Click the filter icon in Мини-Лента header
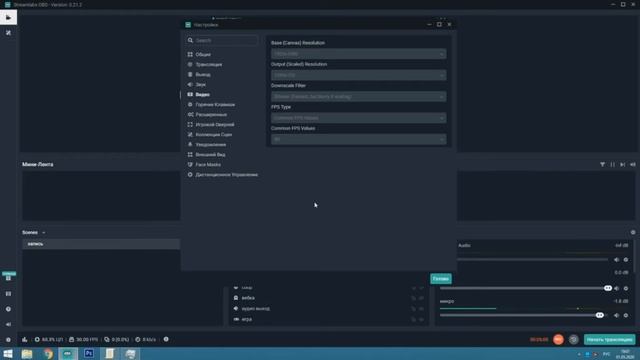The height and width of the screenshot is (360, 640). [602, 164]
